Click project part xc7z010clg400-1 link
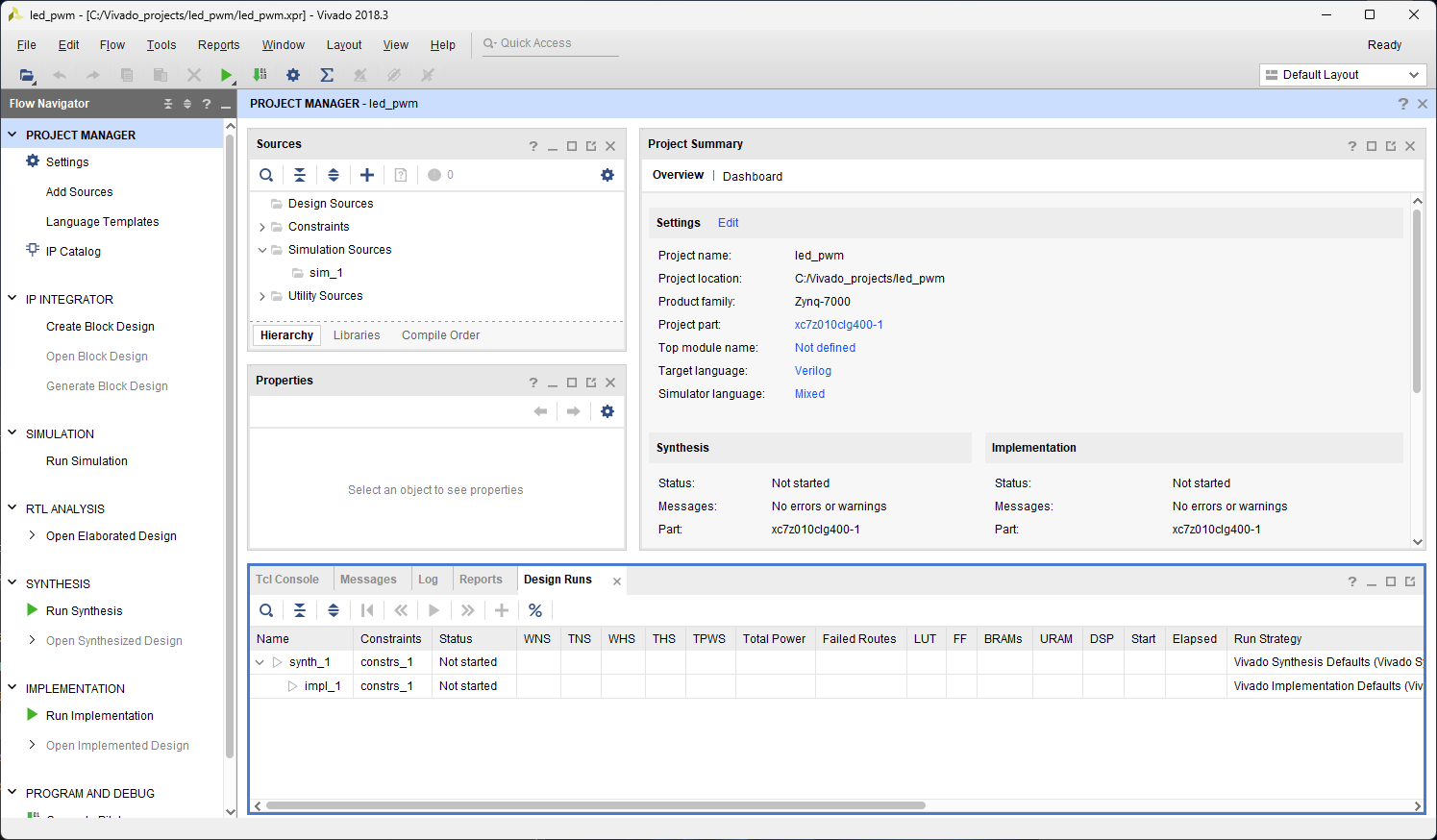1437x840 pixels. pyautogui.click(x=839, y=325)
